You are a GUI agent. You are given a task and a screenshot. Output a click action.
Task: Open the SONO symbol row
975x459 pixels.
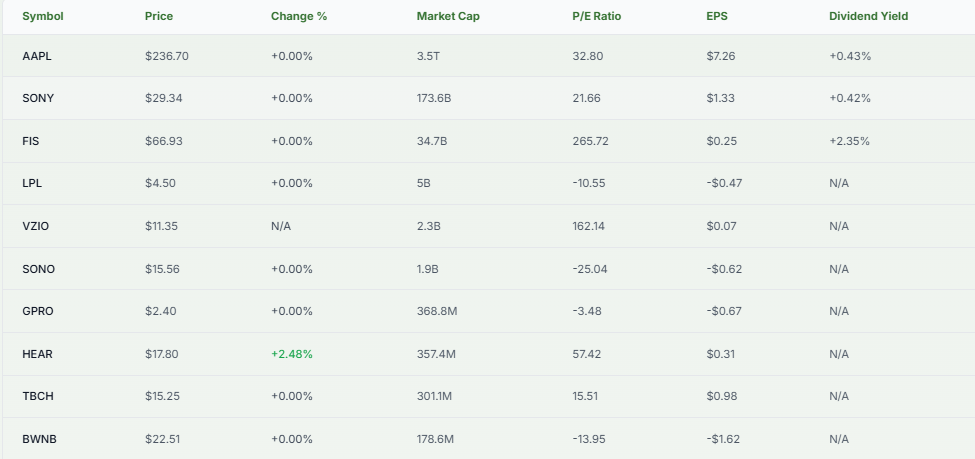pos(38,269)
